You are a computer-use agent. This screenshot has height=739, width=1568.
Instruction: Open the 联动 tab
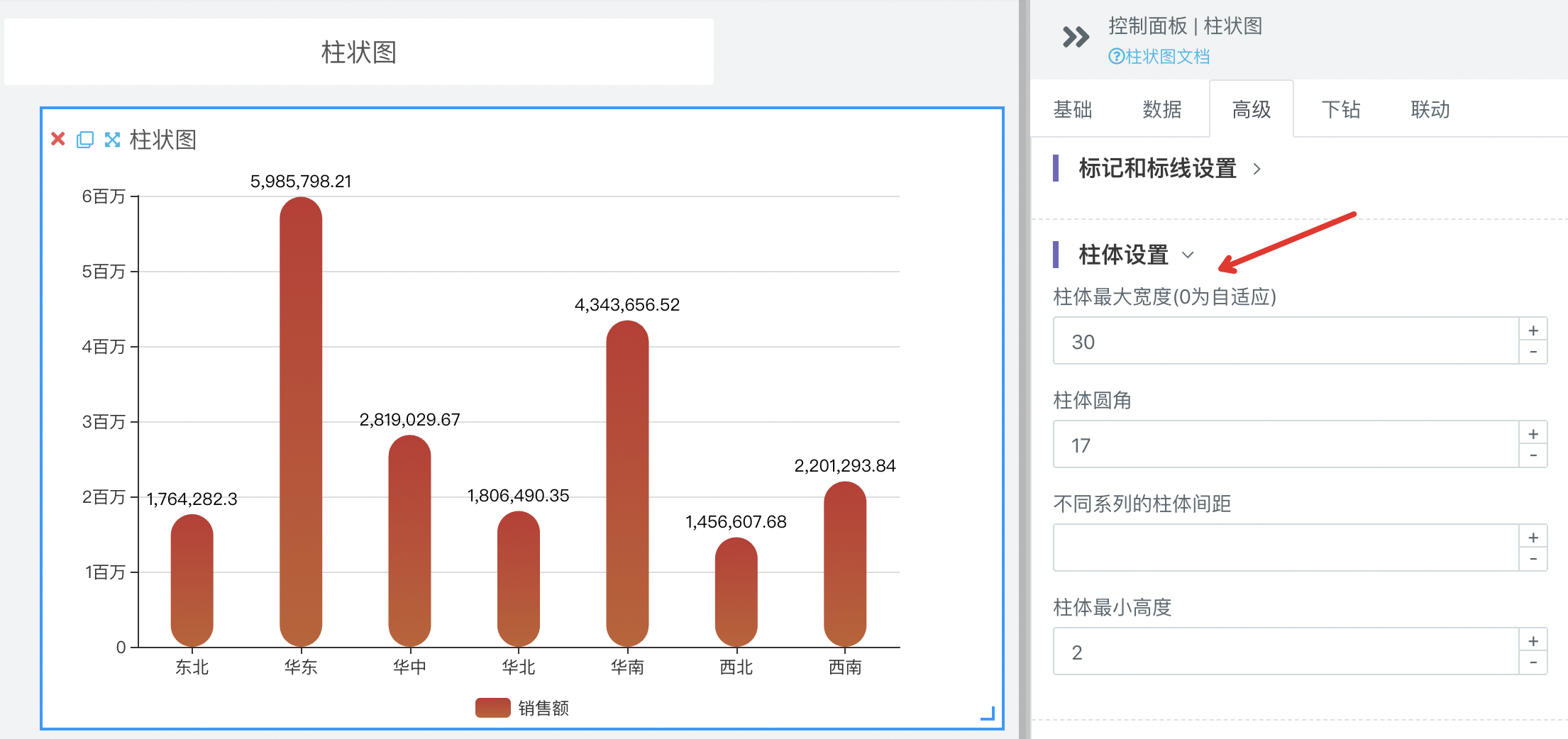[1430, 109]
